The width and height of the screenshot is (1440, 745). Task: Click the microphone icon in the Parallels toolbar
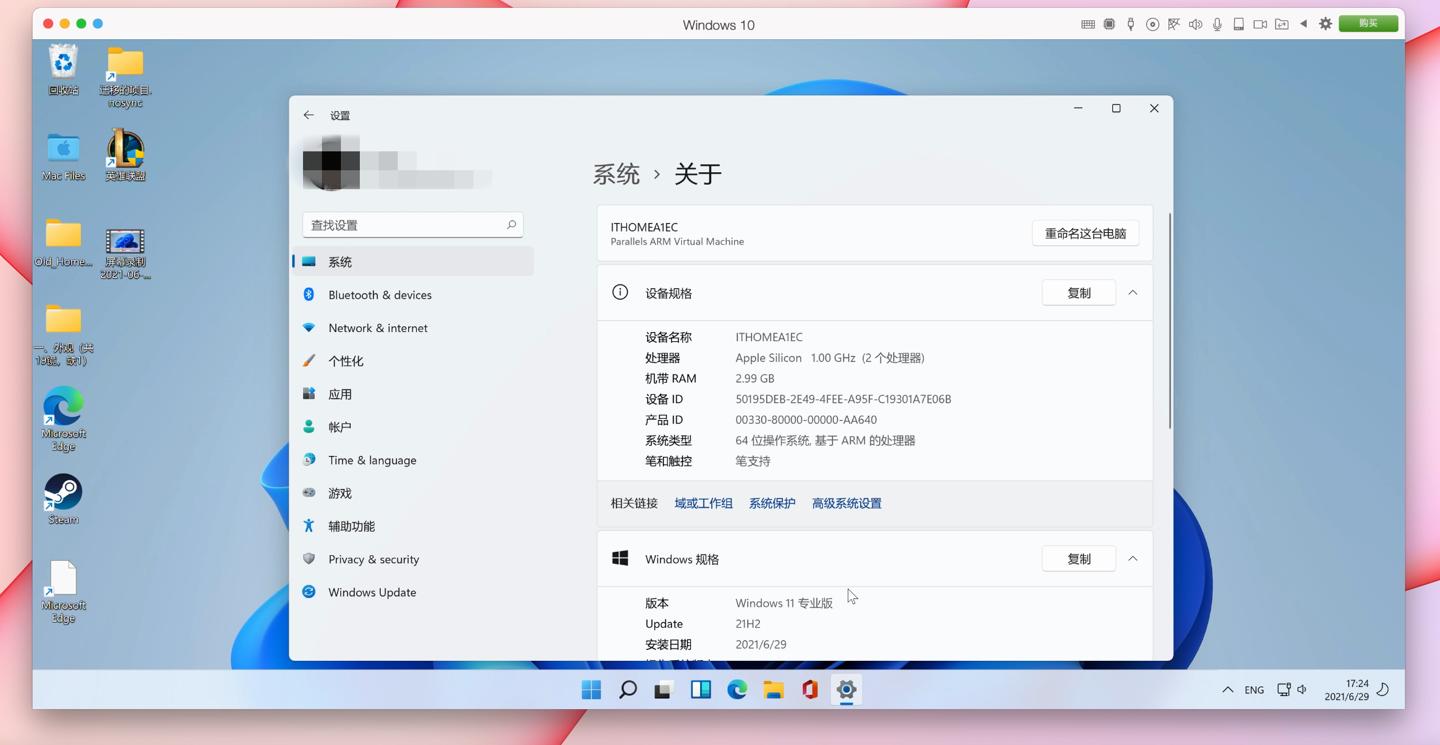click(1218, 24)
